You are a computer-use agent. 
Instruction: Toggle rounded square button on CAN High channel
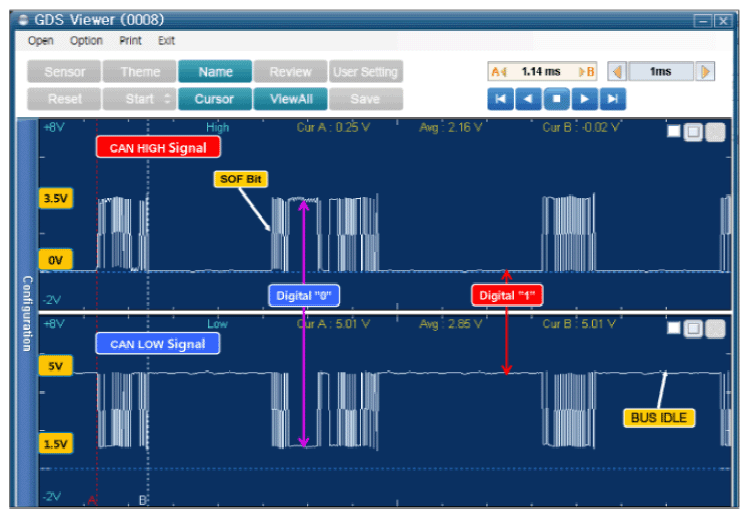(x=694, y=132)
